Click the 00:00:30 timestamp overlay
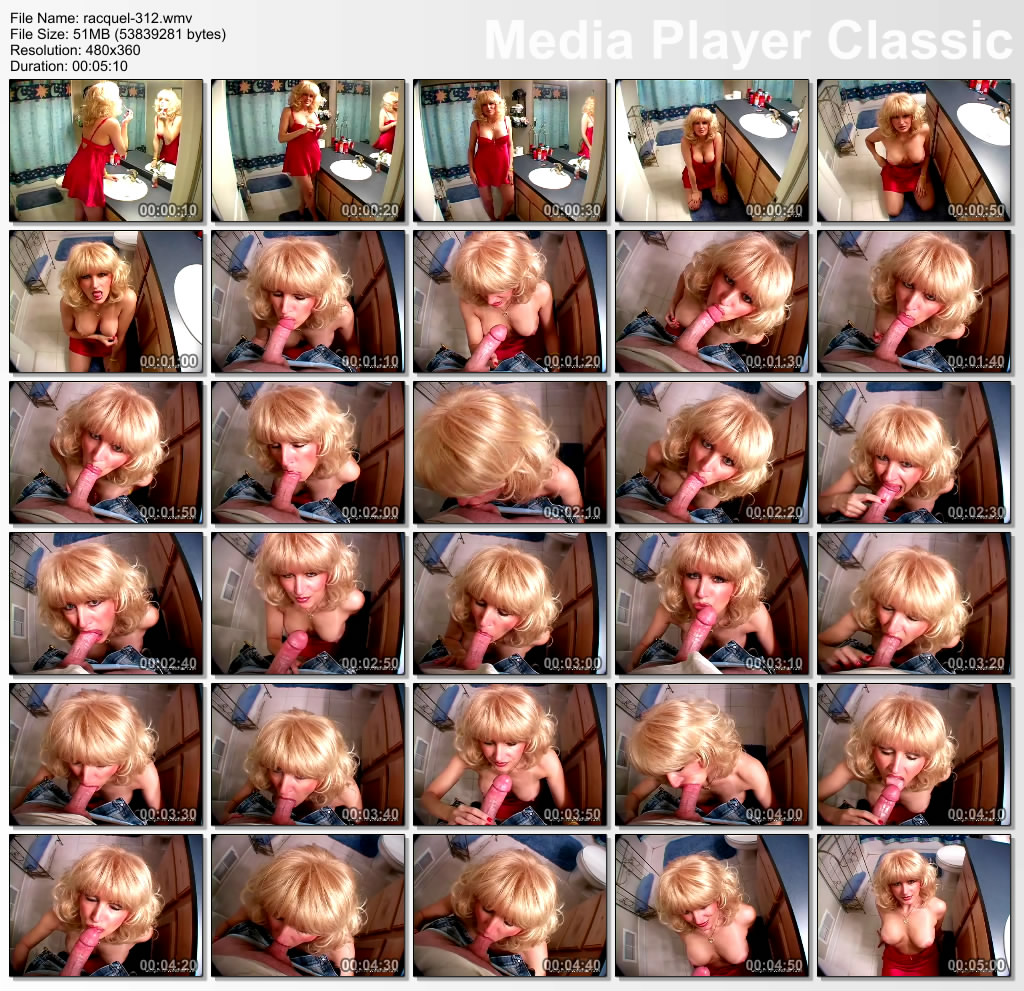 [x=573, y=211]
